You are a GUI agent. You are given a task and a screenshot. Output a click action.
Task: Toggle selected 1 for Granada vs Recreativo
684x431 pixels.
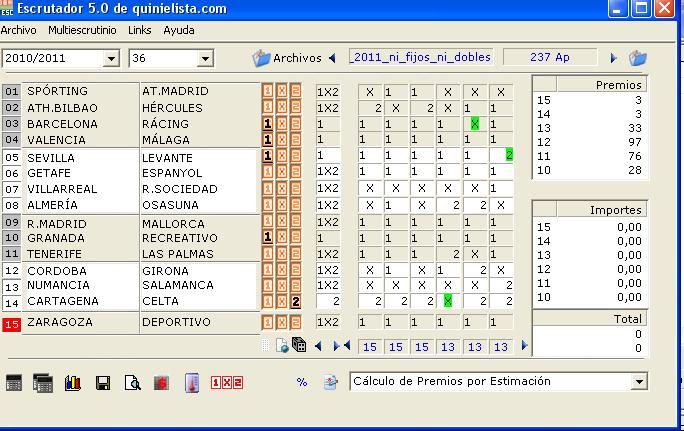(267, 237)
